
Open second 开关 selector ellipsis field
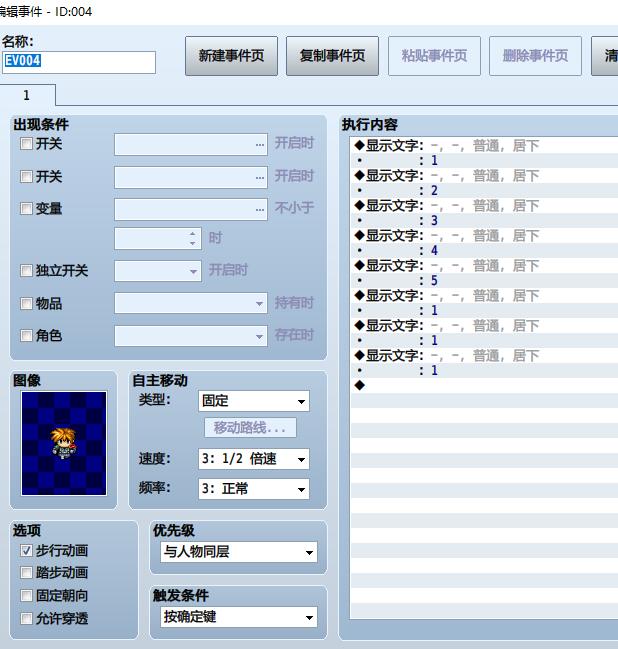click(x=191, y=177)
